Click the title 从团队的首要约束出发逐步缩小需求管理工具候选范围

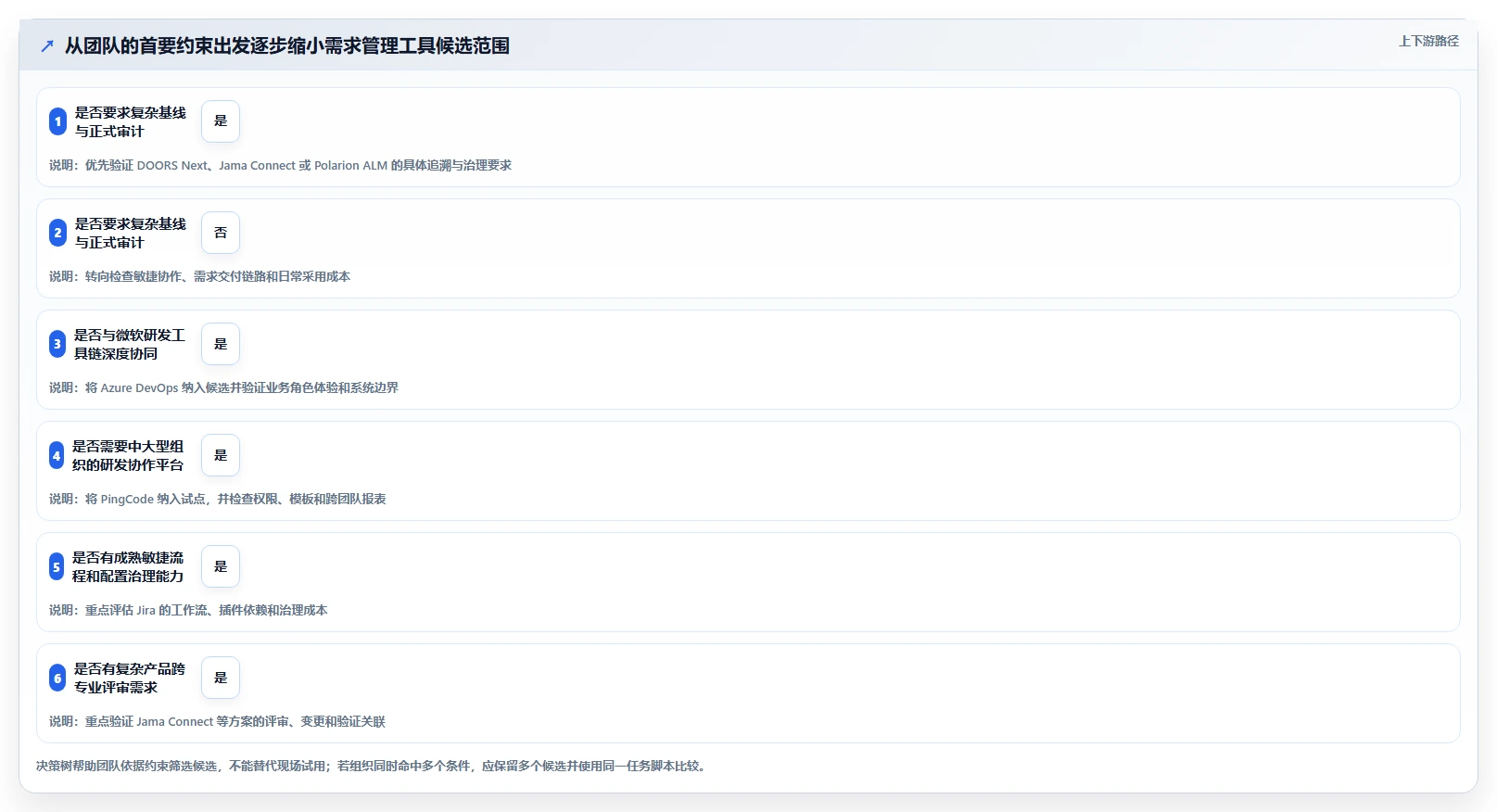[x=287, y=45]
